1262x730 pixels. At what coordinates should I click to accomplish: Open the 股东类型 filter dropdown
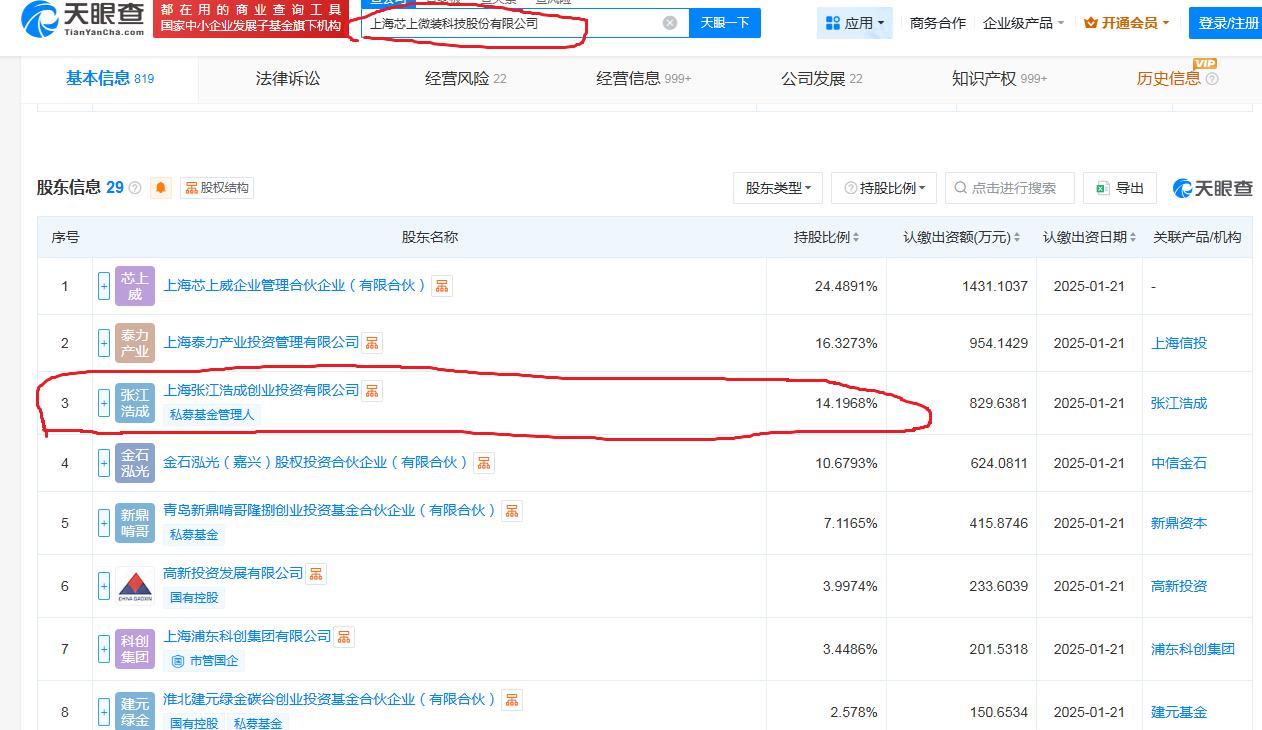(778, 188)
